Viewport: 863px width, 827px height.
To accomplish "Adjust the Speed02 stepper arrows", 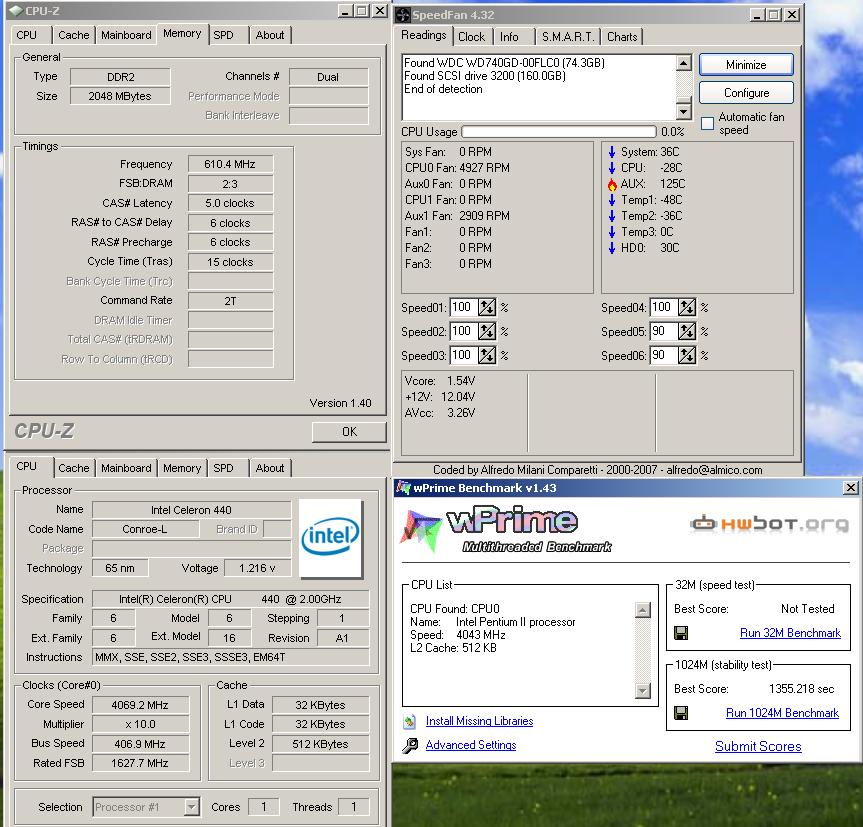I will coord(487,332).
